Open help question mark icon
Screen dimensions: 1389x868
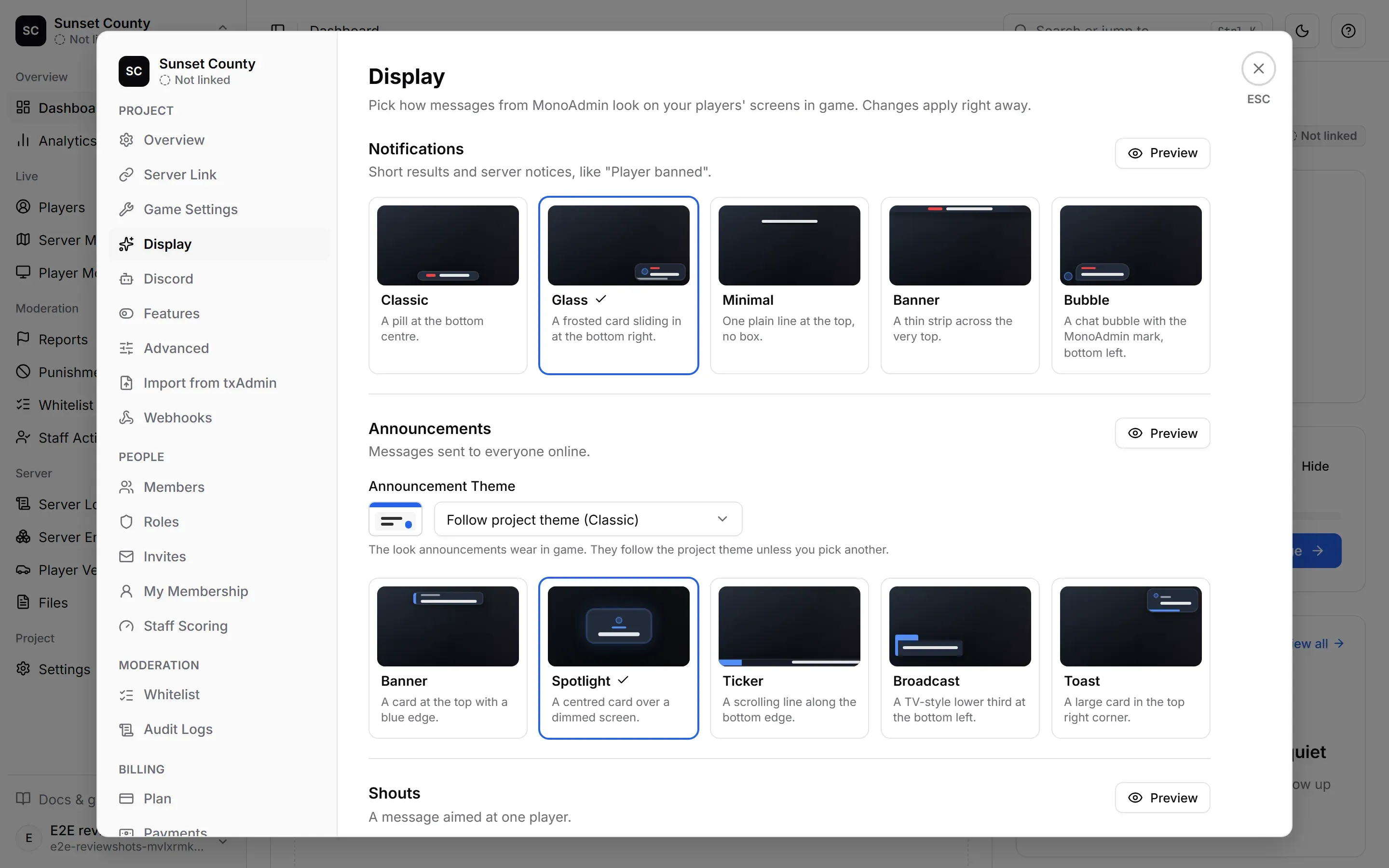point(1348,30)
